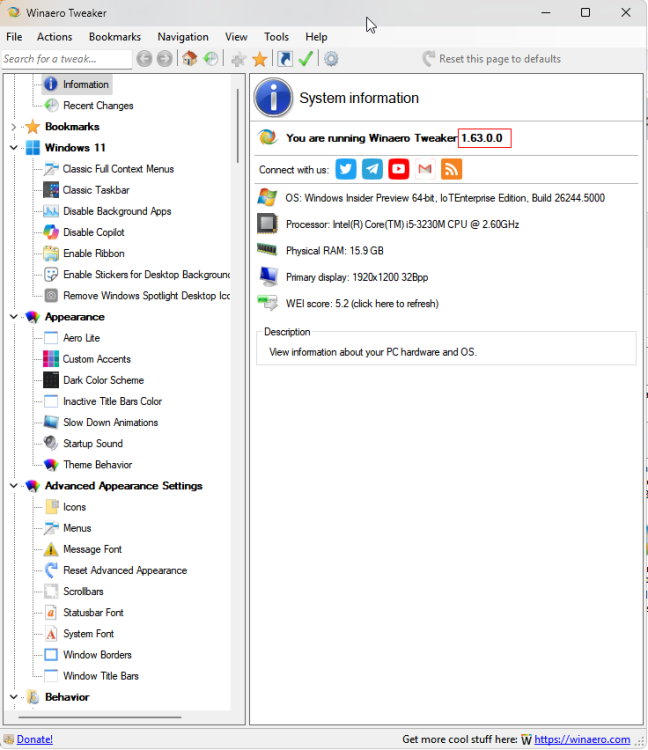Click WEI score click here to refresh

point(362,304)
